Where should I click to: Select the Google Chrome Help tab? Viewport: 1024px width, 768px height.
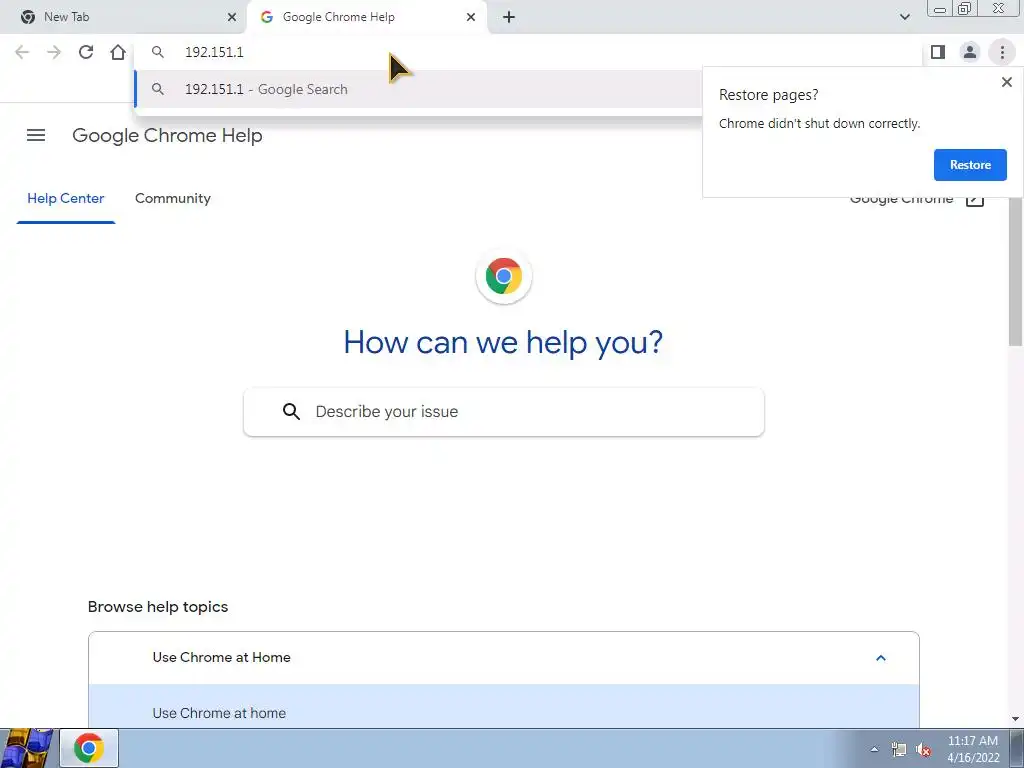coord(366,17)
